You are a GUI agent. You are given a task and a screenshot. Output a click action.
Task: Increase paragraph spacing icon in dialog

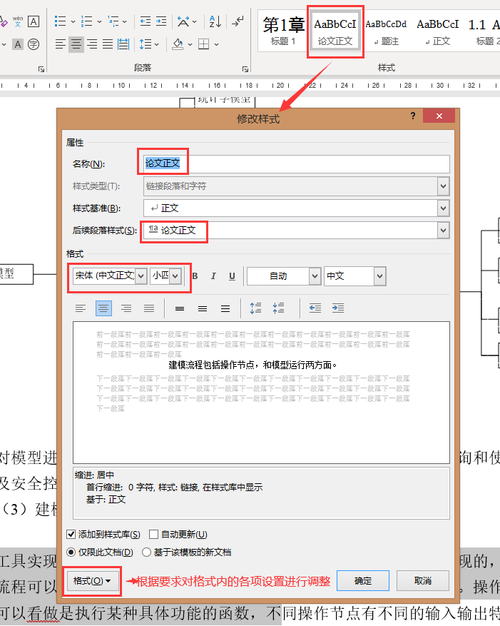[256, 308]
